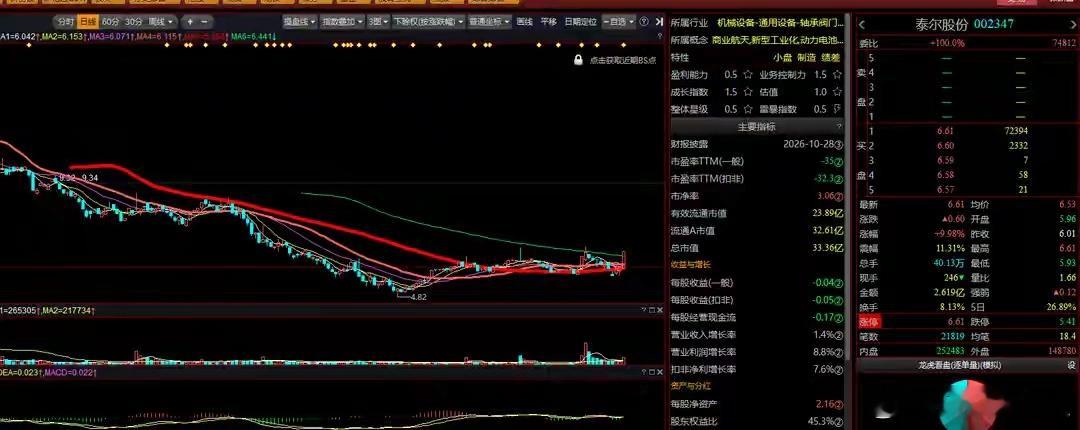Click the 收益与增长 section header
The height and width of the screenshot is (430, 1080).
(690, 265)
